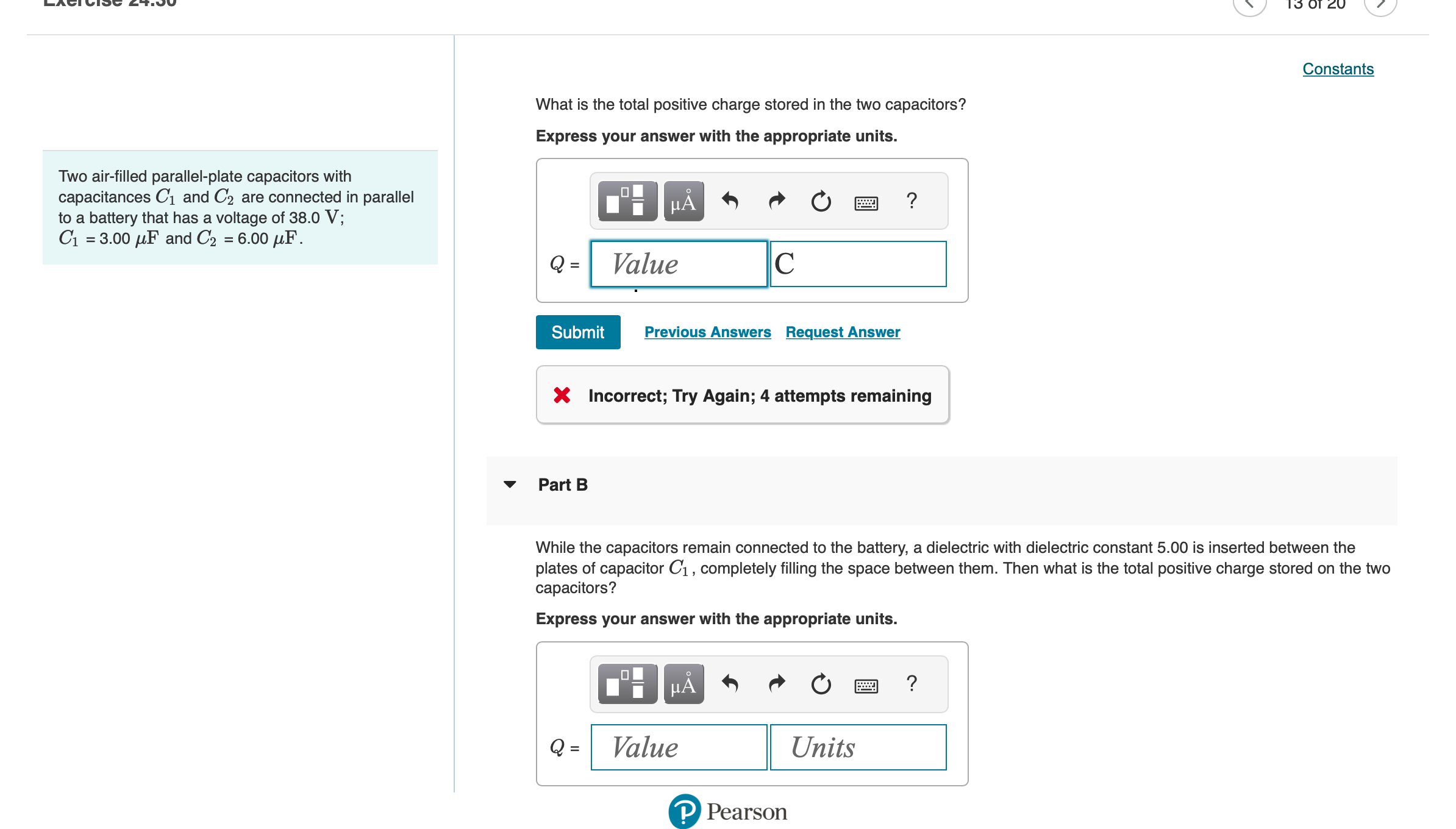Screen dimensions: 1456x829
Task: Open the on-screen keyboard for Part A
Action: tap(866, 201)
